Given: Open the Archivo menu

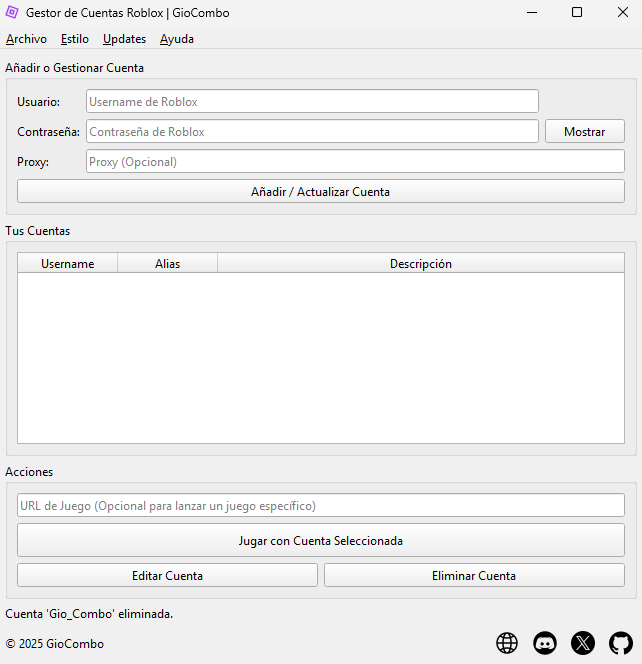Looking at the screenshot, I should (x=26, y=39).
